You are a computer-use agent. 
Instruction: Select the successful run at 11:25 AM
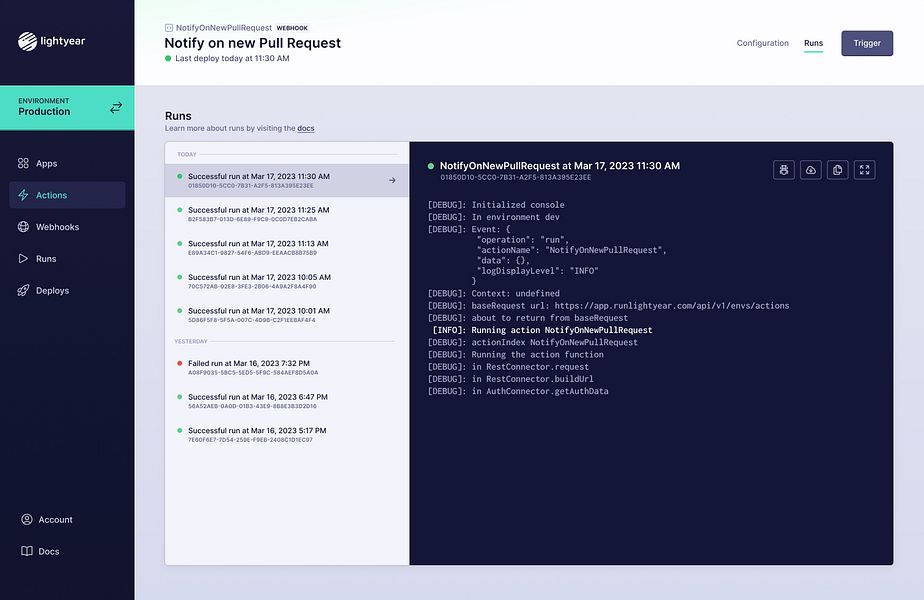point(286,214)
